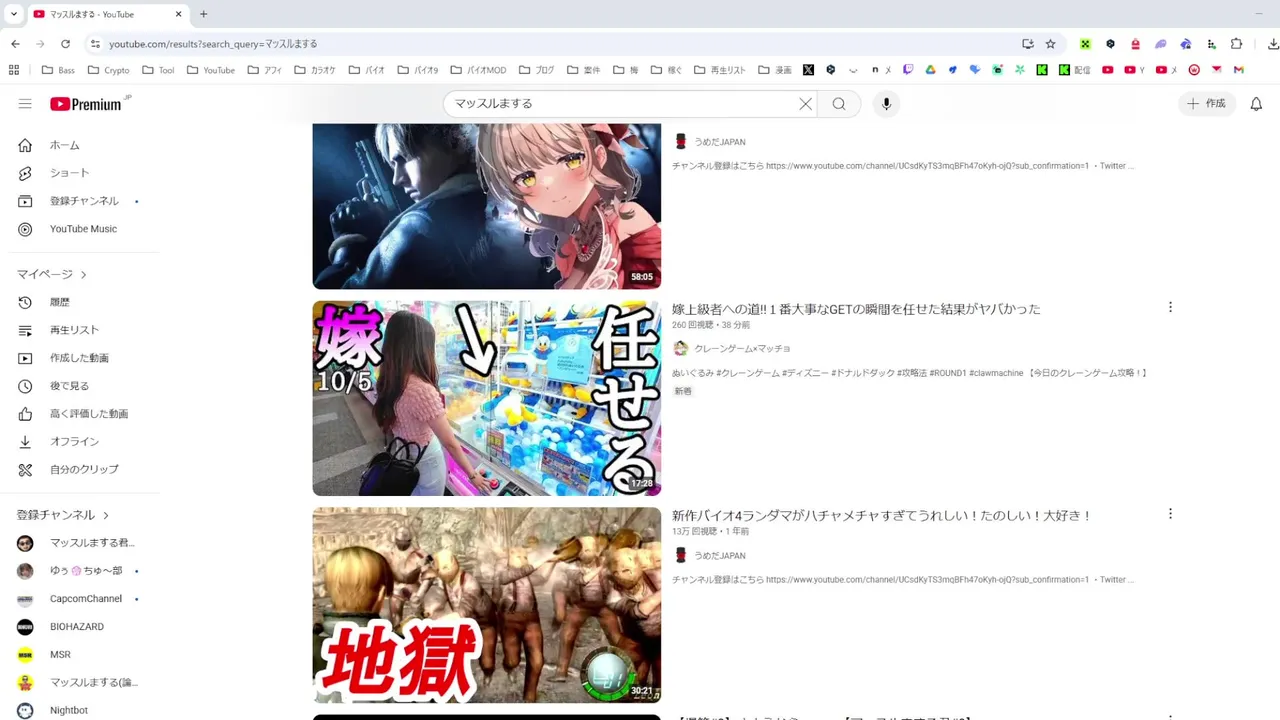Viewport: 1280px width, 720px height.
Task: Open the 漫画 bookmarks folder
Action: click(774, 70)
